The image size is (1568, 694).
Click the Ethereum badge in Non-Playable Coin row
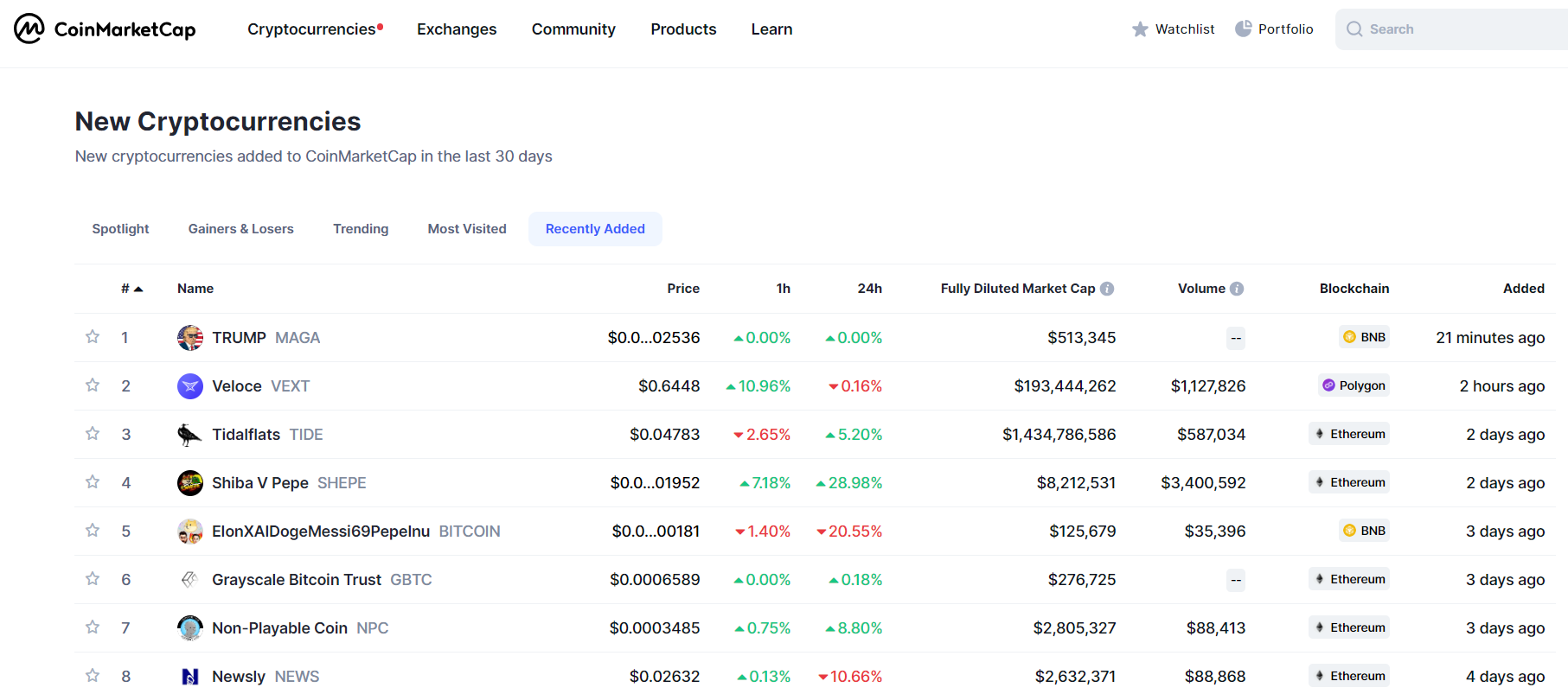click(1349, 627)
